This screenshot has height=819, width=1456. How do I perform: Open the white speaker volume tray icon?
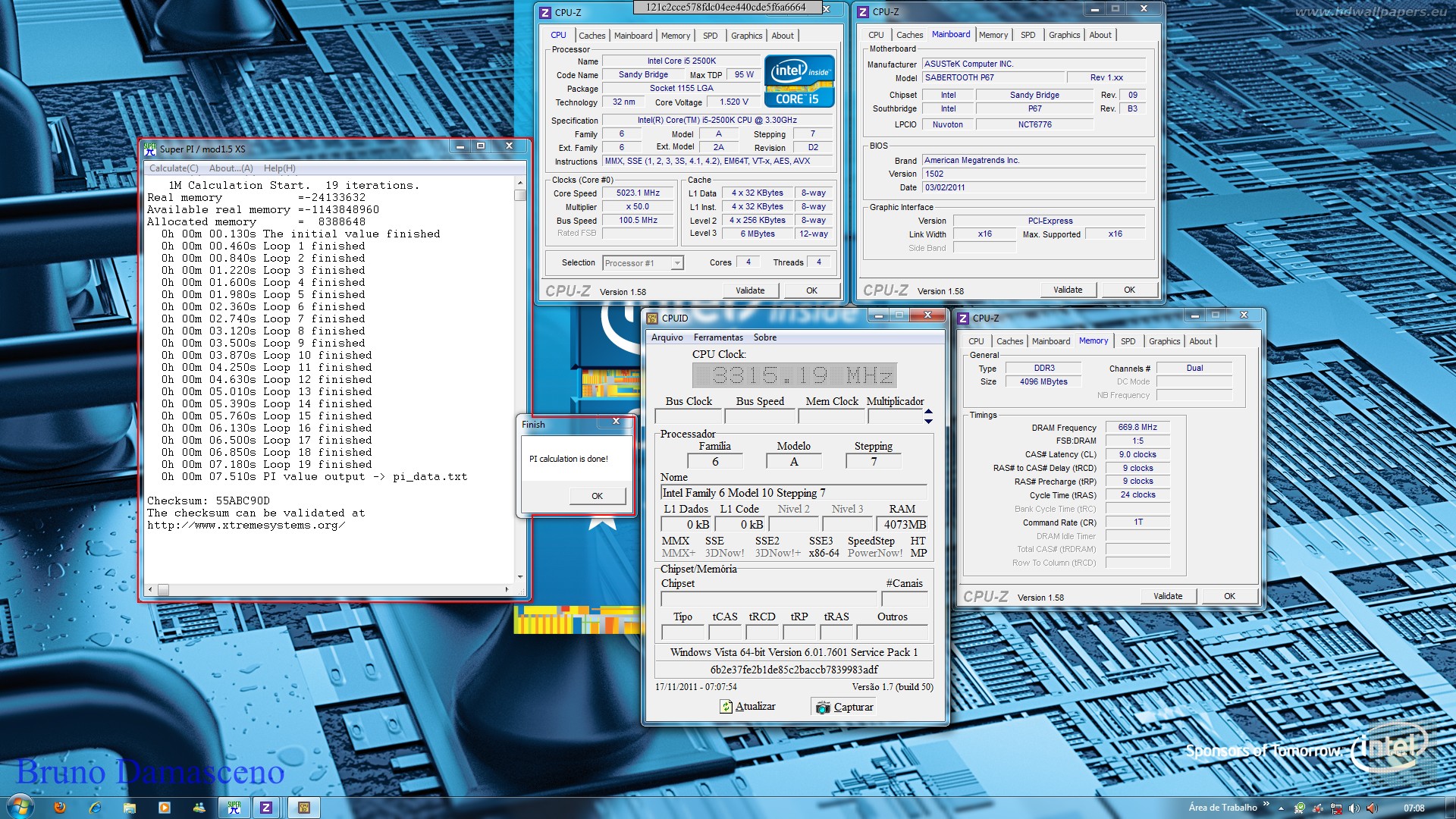coord(1354,808)
